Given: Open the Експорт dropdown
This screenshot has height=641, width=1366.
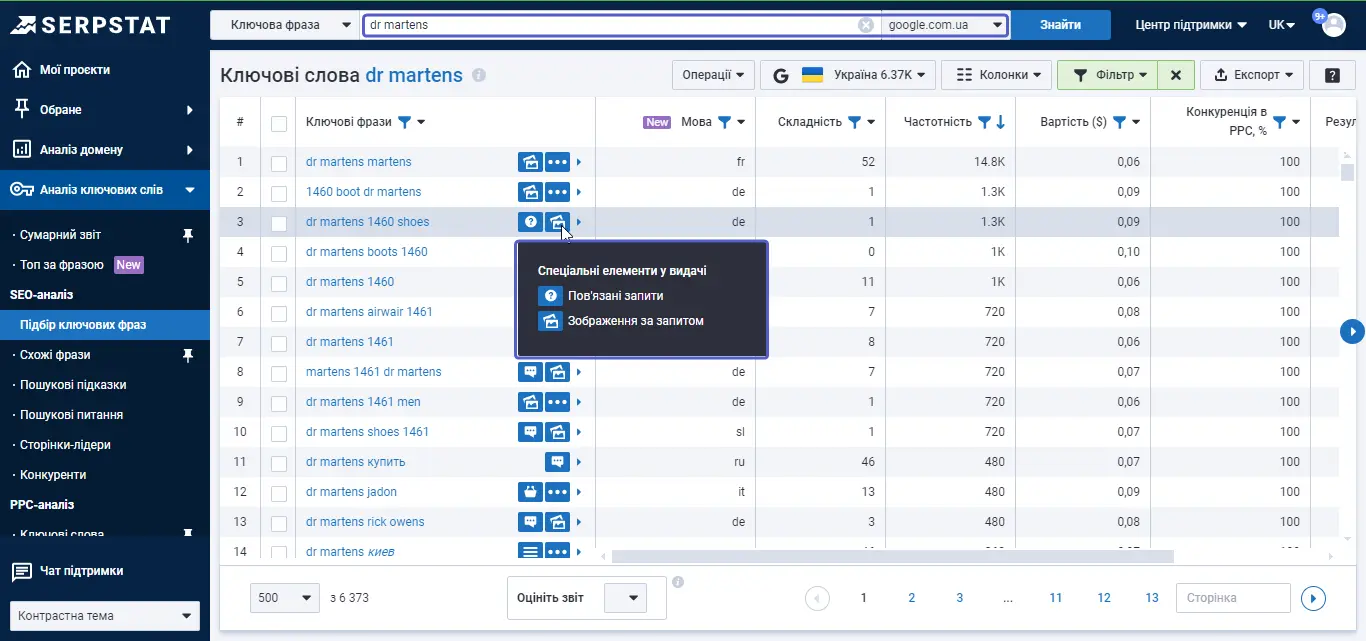Looking at the screenshot, I should [x=1252, y=75].
